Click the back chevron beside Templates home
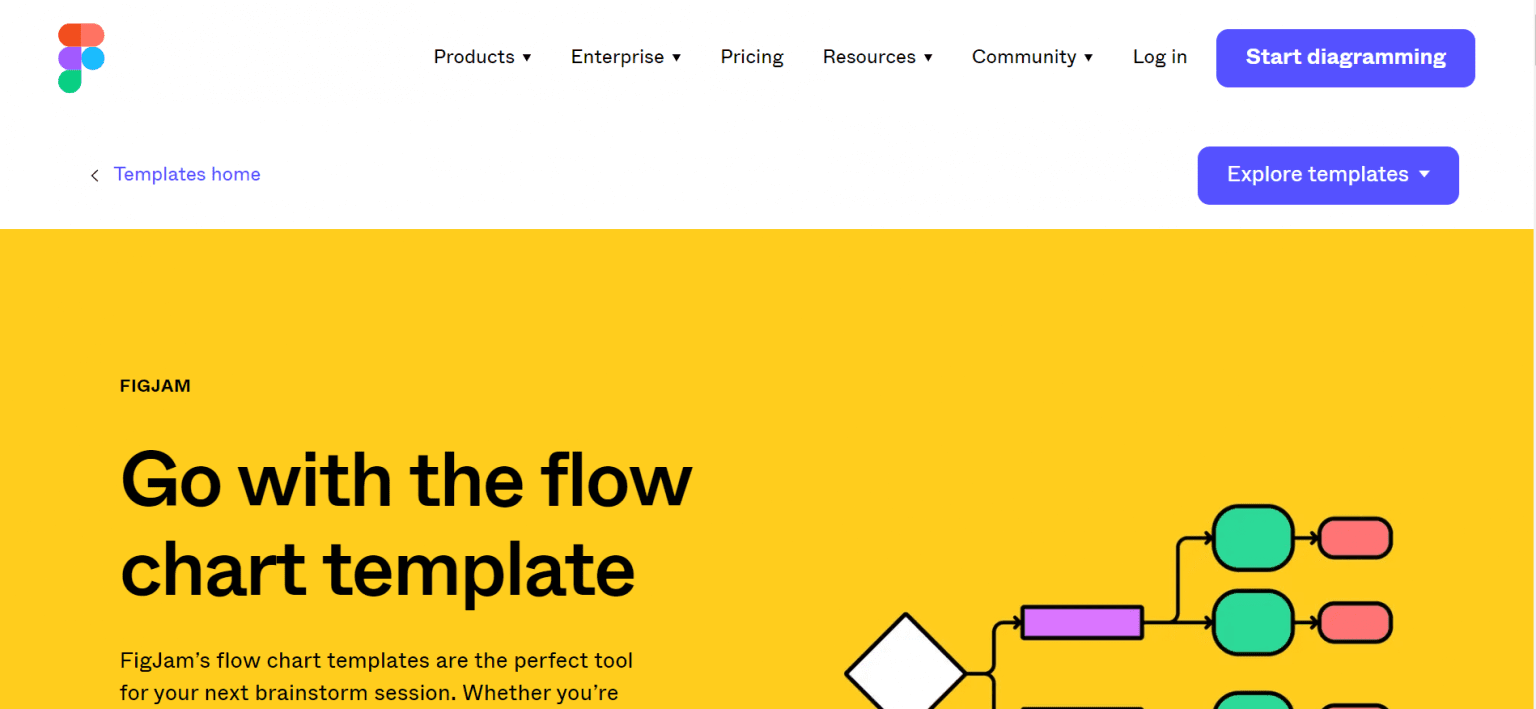Screen dimensions: 1536x709 click(x=94, y=174)
